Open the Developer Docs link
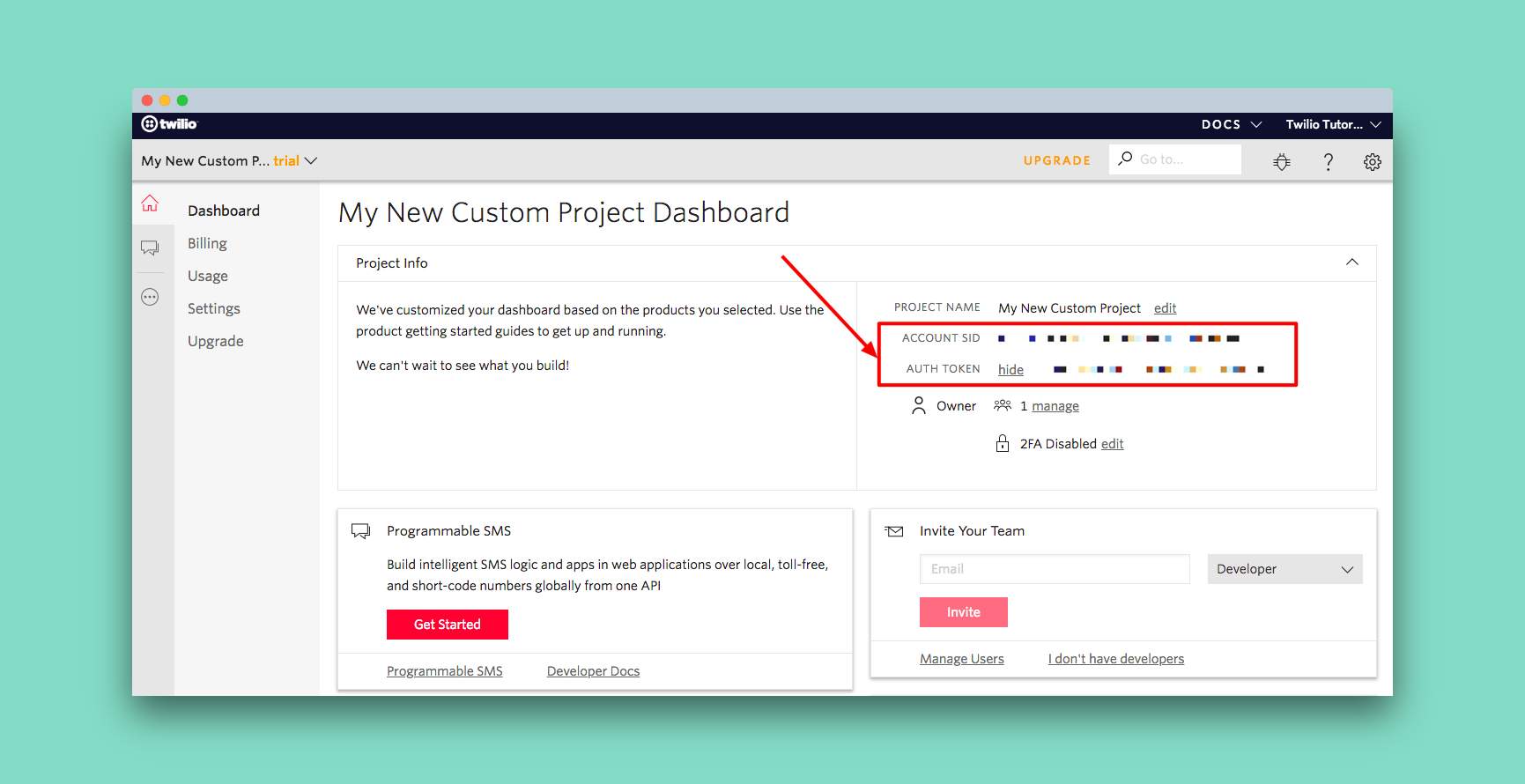 point(593,670)
